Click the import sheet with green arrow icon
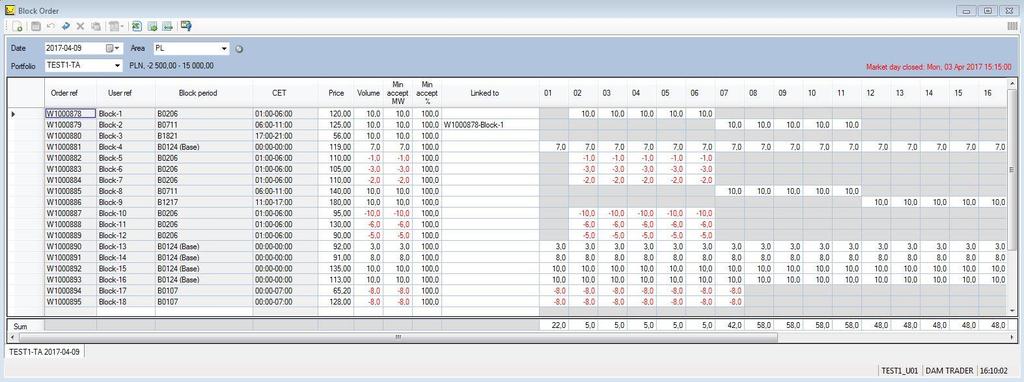The image size is (1024, 382). point(153,26)
